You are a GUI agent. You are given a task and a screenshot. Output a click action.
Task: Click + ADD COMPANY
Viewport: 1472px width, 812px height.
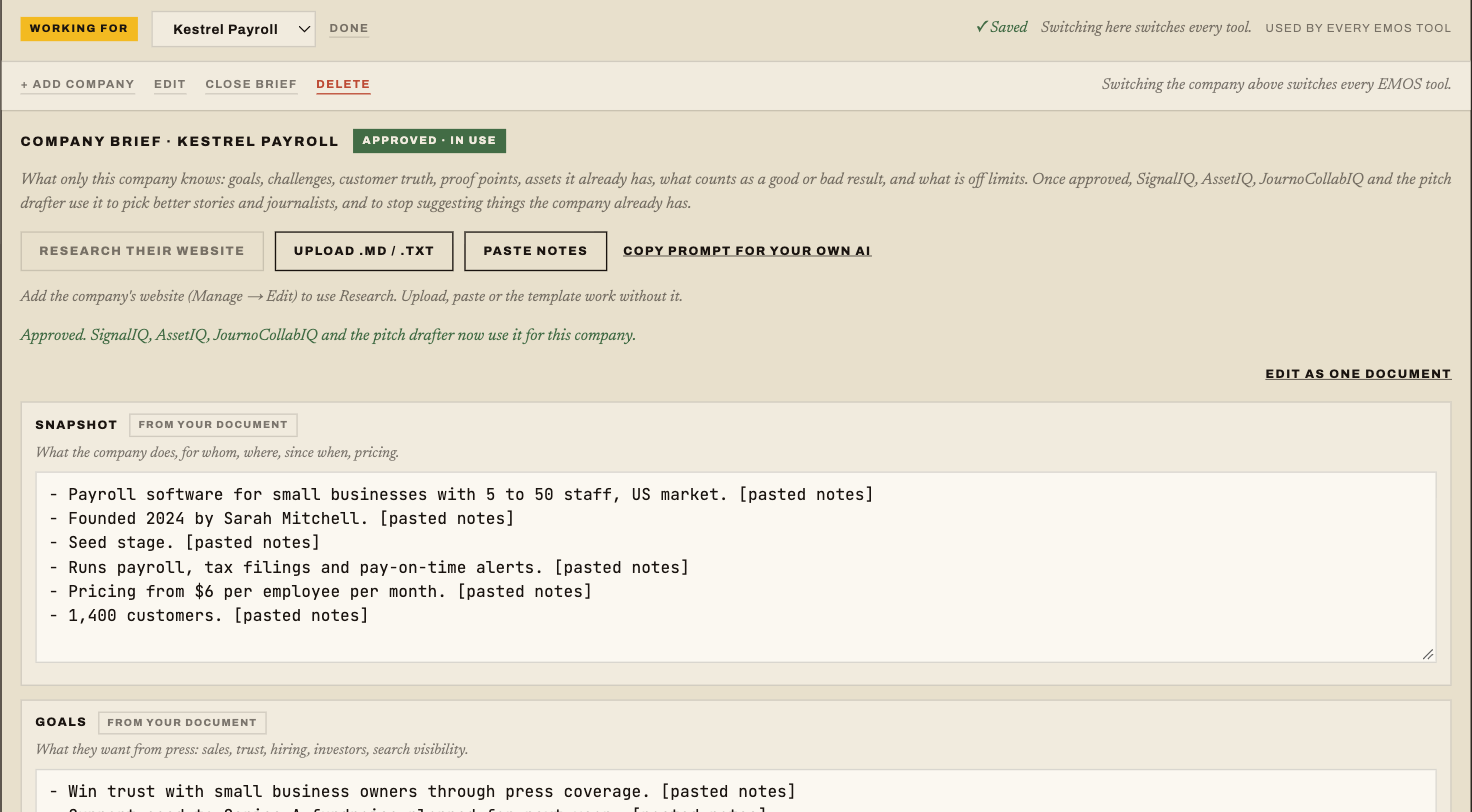[78, 84]
